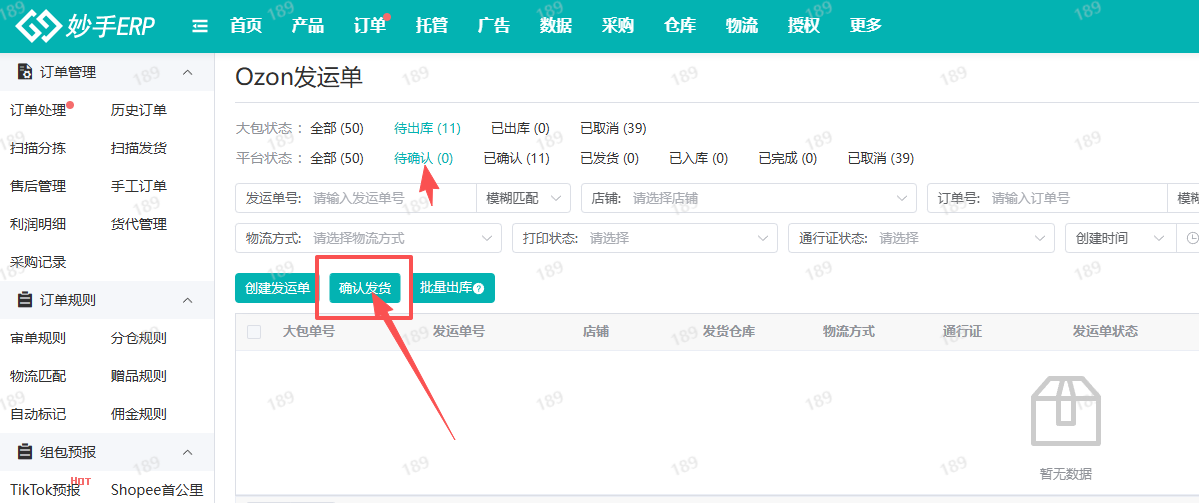Tick the select-all checkbox in table header
1199x503 pixels.
254,332
